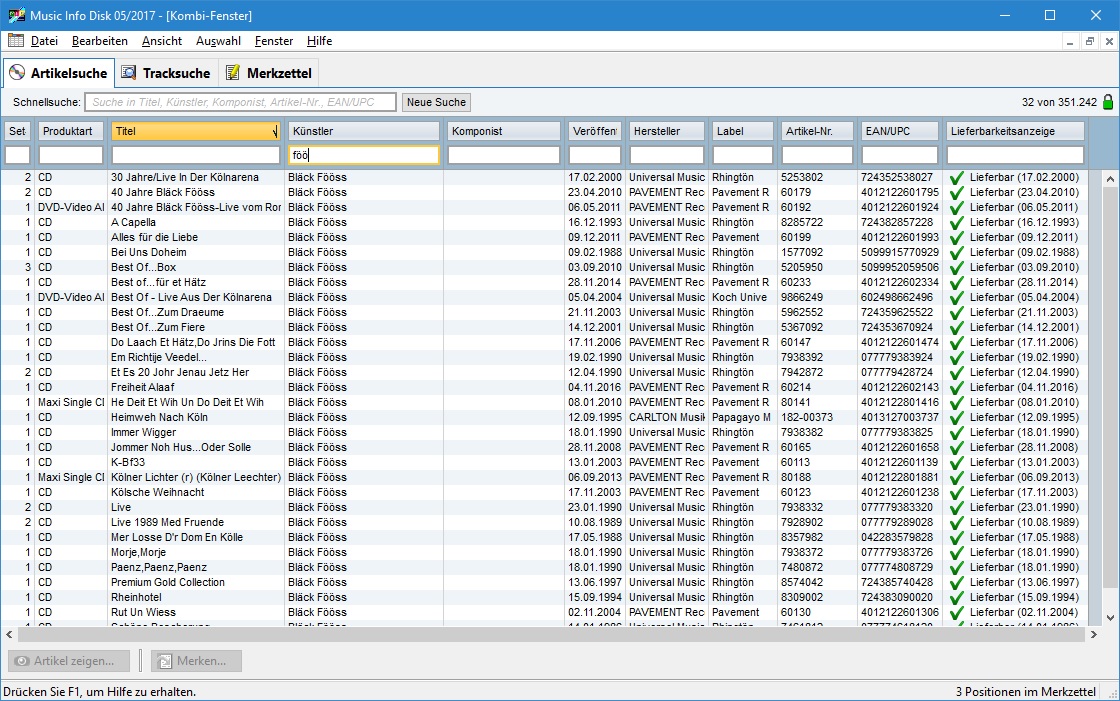Screen dimensions: 1120x701
Task: Click the horizontal scrollbar right arrow
Action: tap(1094, 634)
